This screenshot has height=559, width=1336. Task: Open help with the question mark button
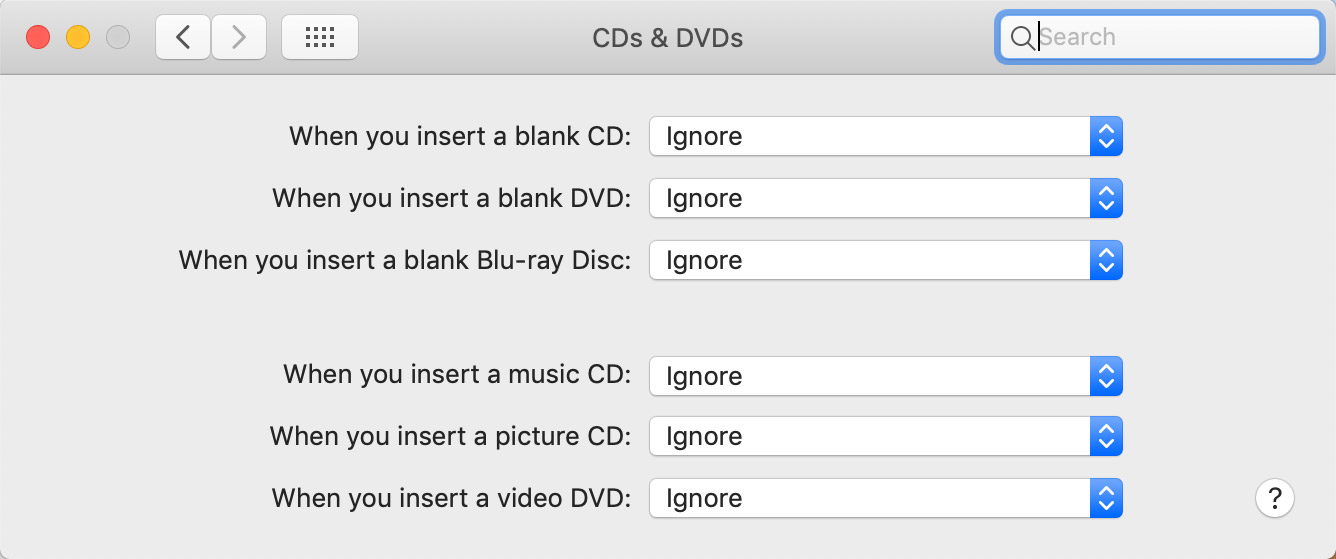[x=1275, y=497]
